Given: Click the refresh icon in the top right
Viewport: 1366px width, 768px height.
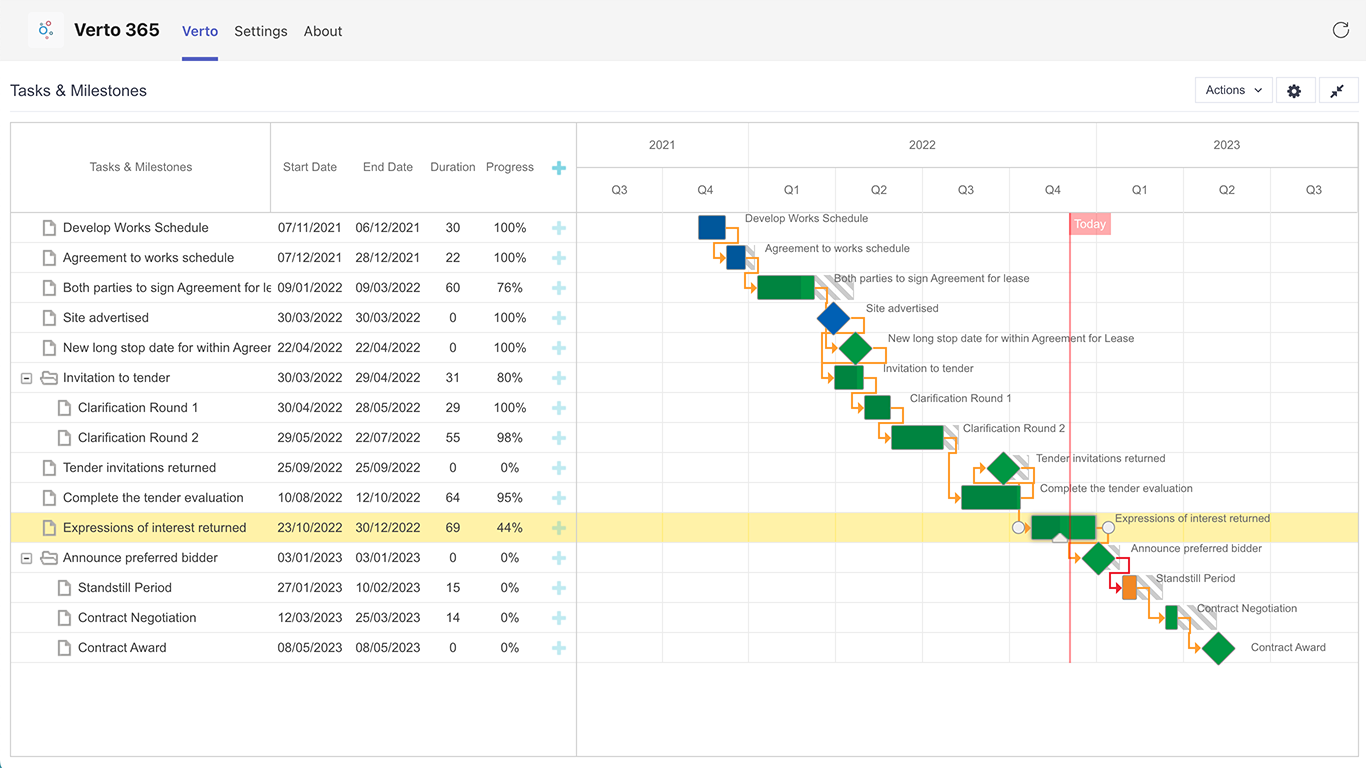Looking at the screenshot, I should tap(1341, 30).
